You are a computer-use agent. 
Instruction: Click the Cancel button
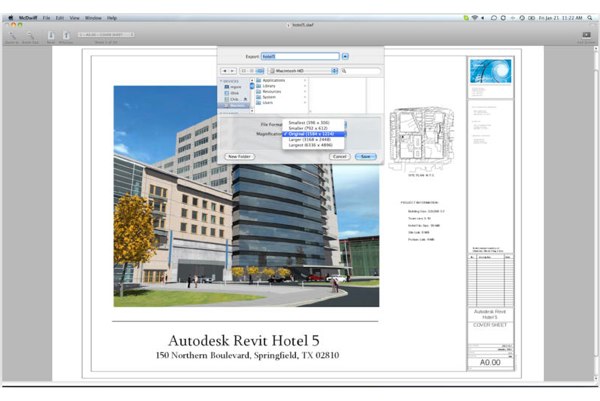(x=339, y=156)
